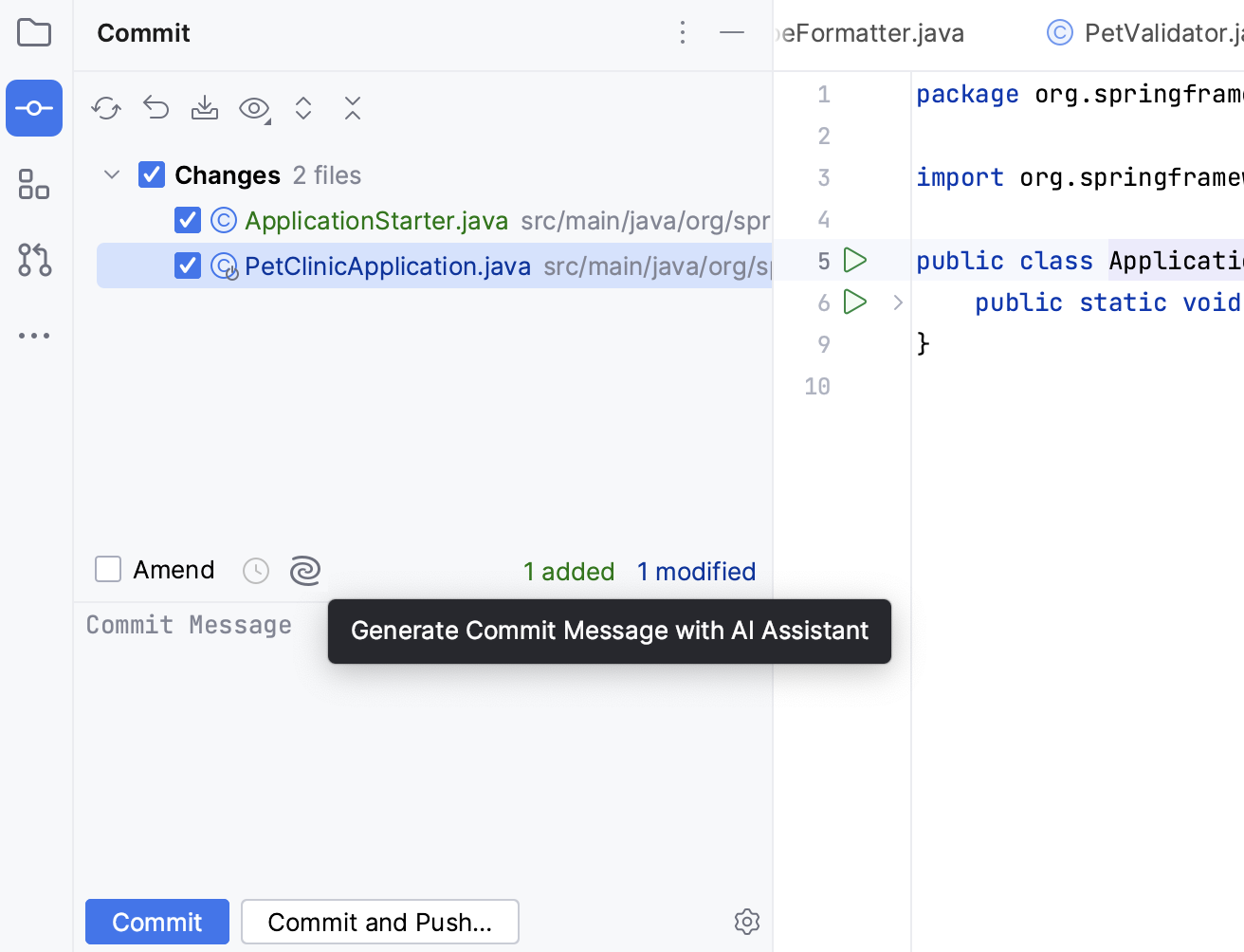1244x952 pixels.
Task: Open the Show Diff preview eye icon
Action: click(254, 108)
